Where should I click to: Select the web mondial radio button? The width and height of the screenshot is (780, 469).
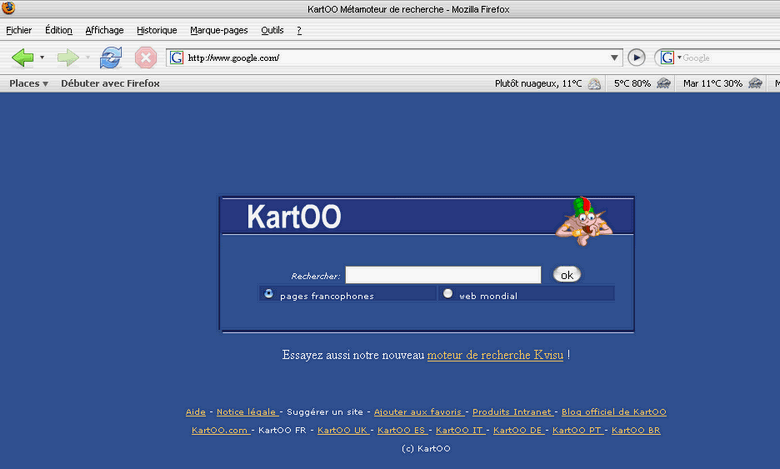point(448,293)
